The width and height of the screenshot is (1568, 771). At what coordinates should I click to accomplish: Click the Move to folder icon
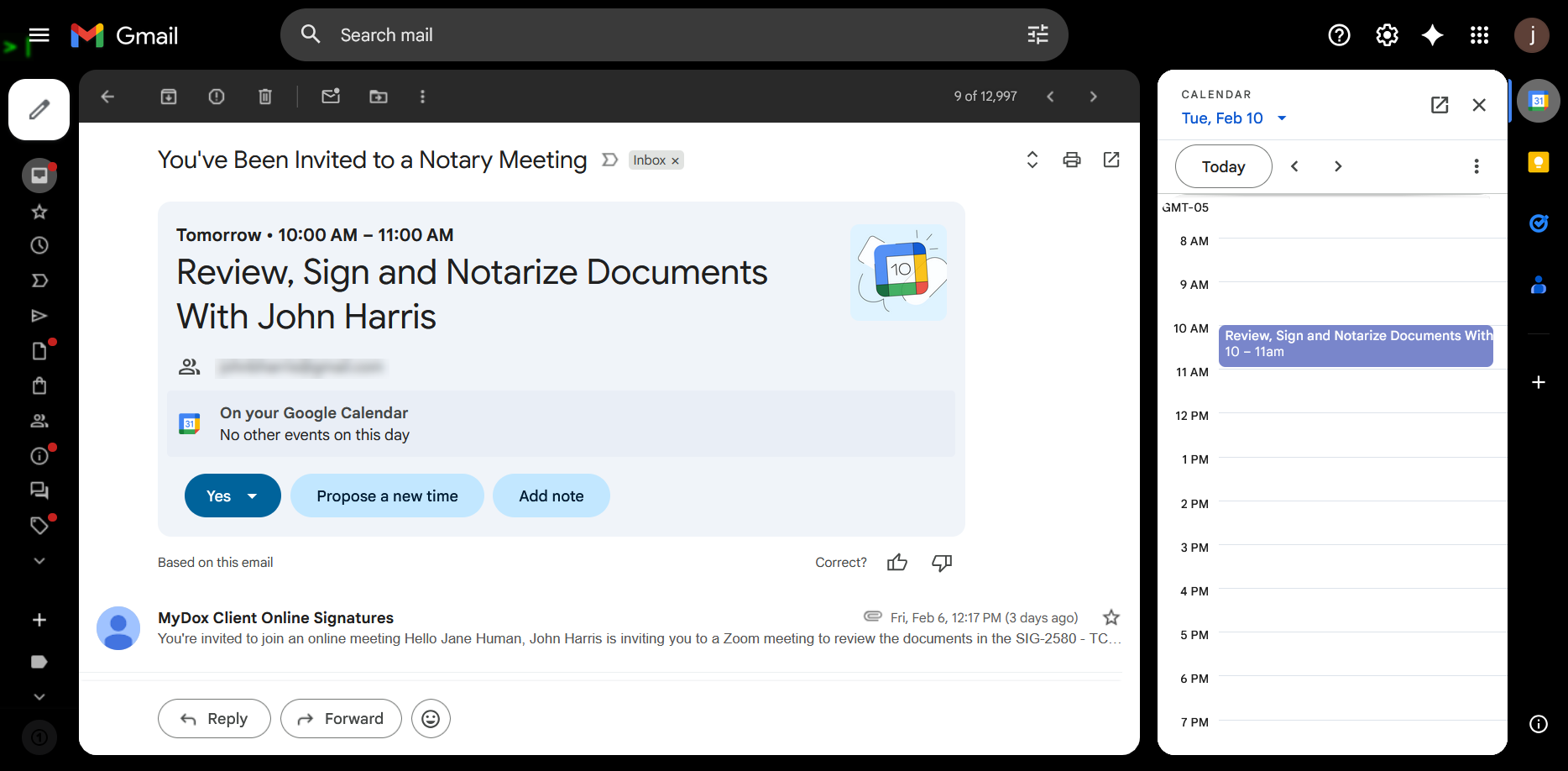pyautogui.click(x=379, y=97)
